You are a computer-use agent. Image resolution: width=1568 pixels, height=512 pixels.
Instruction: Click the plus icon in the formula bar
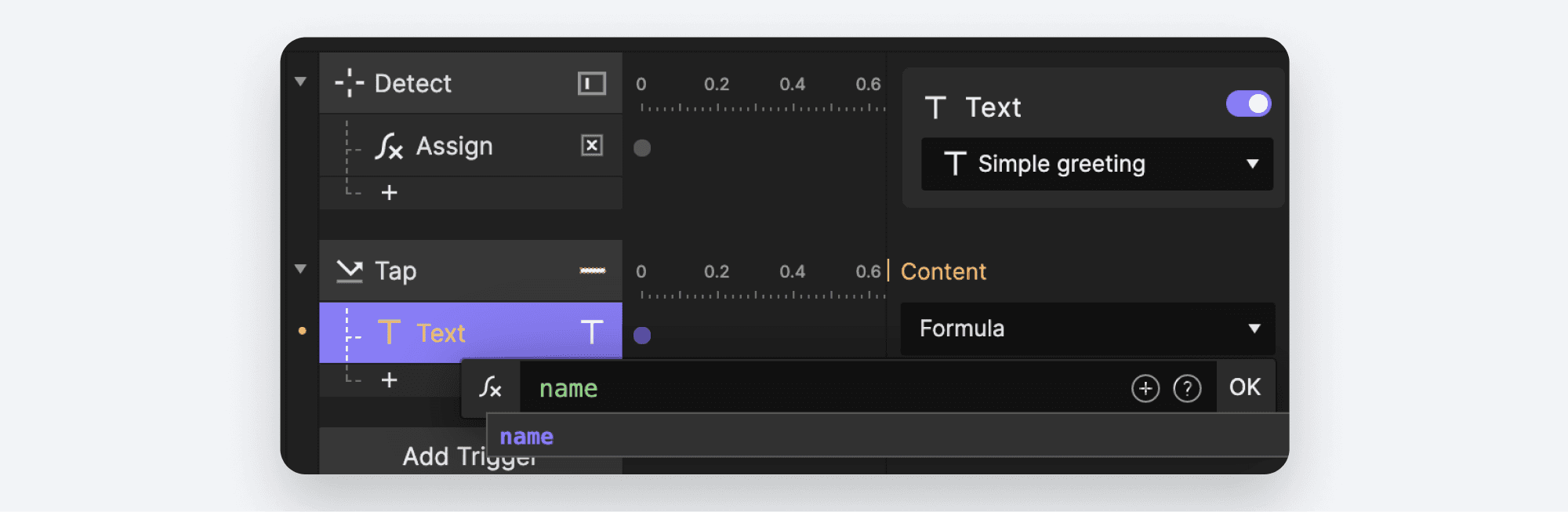1145,387
